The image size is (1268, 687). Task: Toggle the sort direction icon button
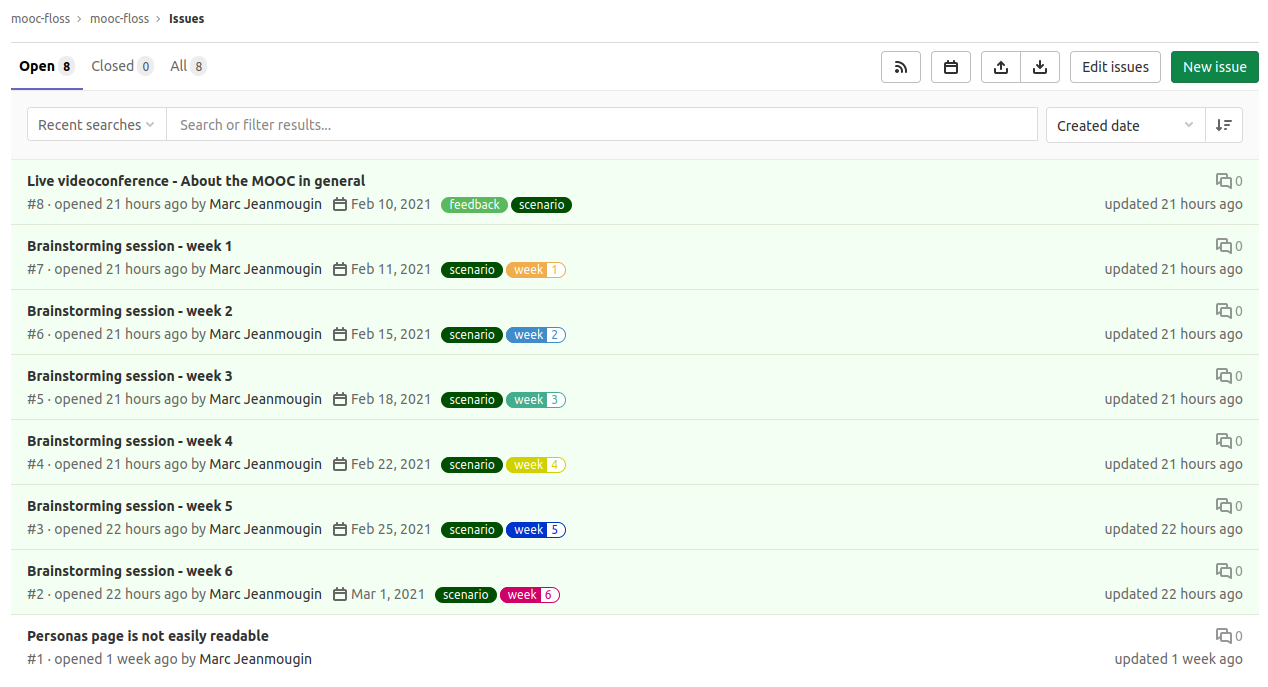[1223, 125]
